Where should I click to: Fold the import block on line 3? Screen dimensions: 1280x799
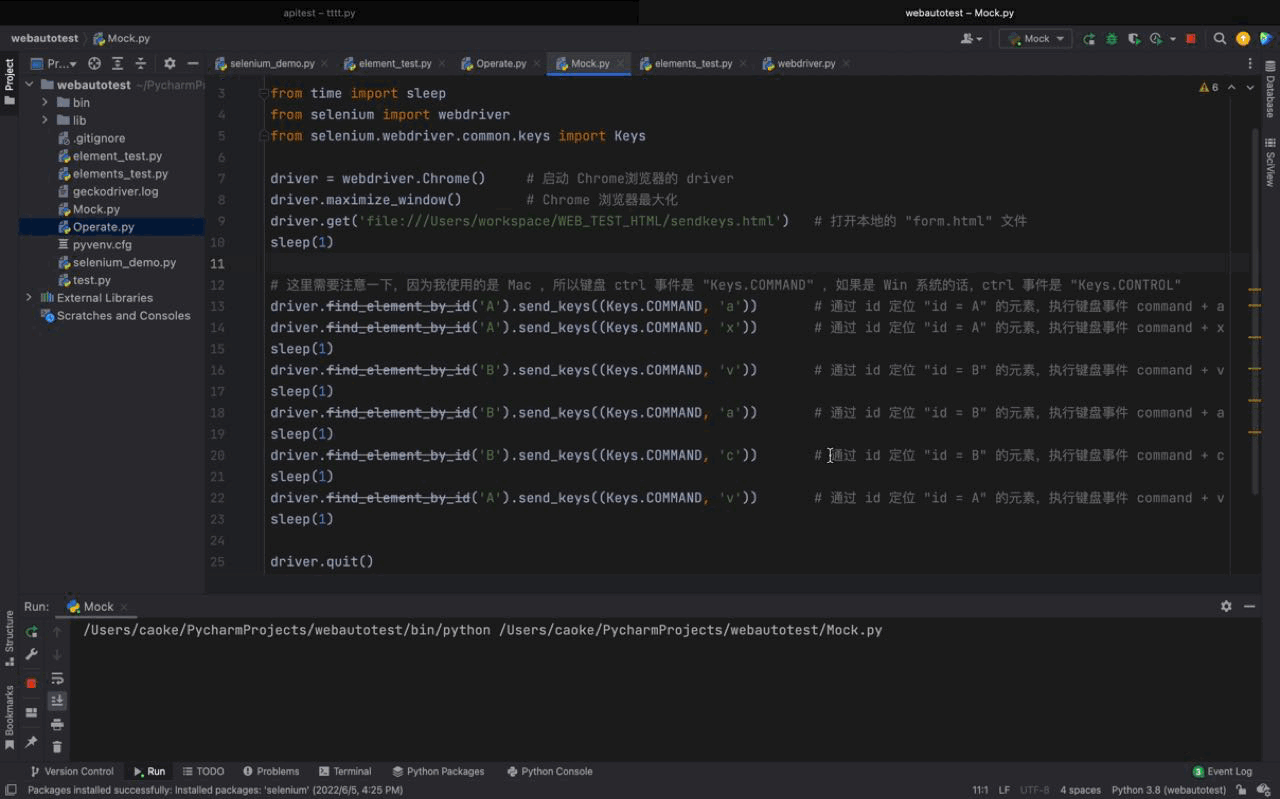tap(263, 93)
